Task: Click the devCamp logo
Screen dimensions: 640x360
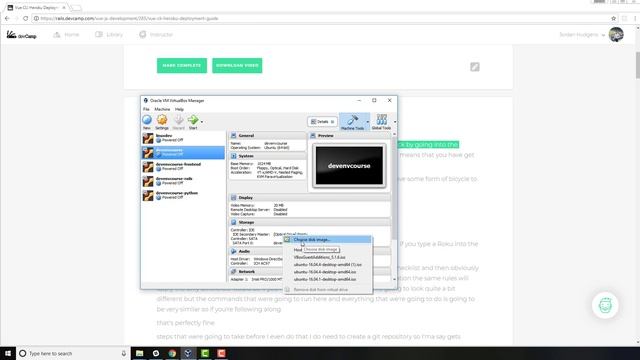Action: point(22,35)
